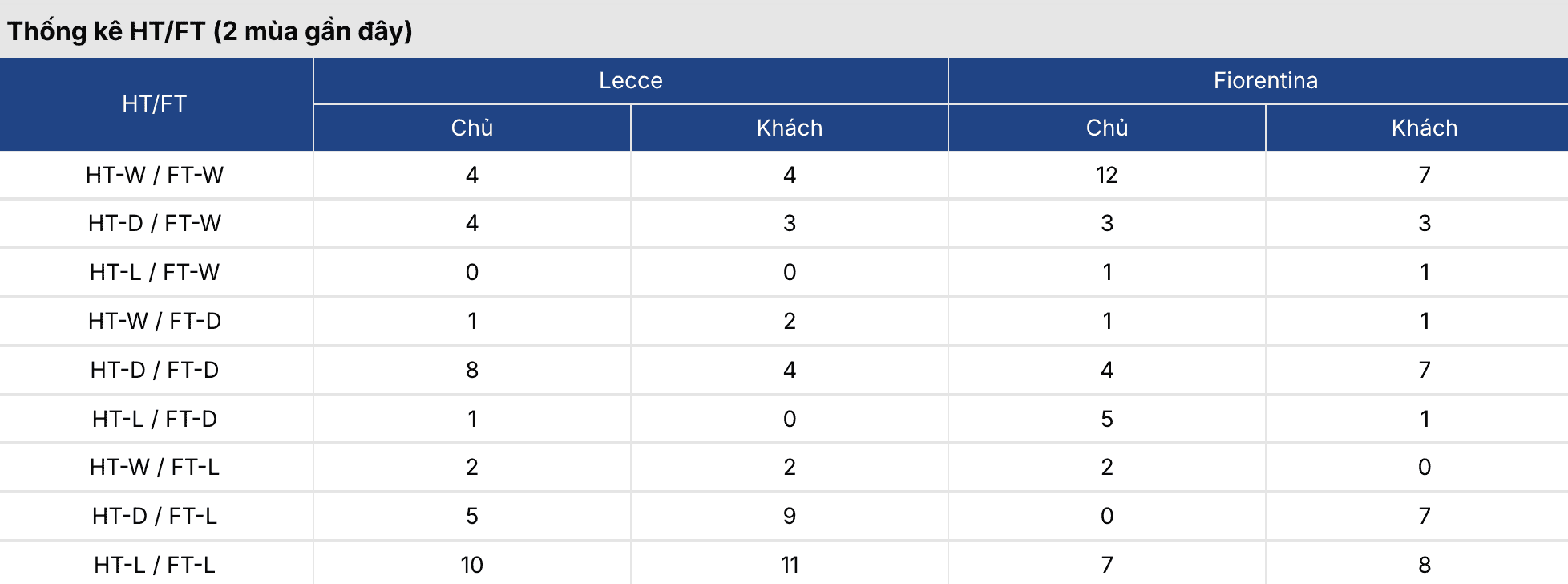Click the HT-D / FT-L row label
The height and width of the screenshot is (584, 1568).
click(x=155, y=516)
